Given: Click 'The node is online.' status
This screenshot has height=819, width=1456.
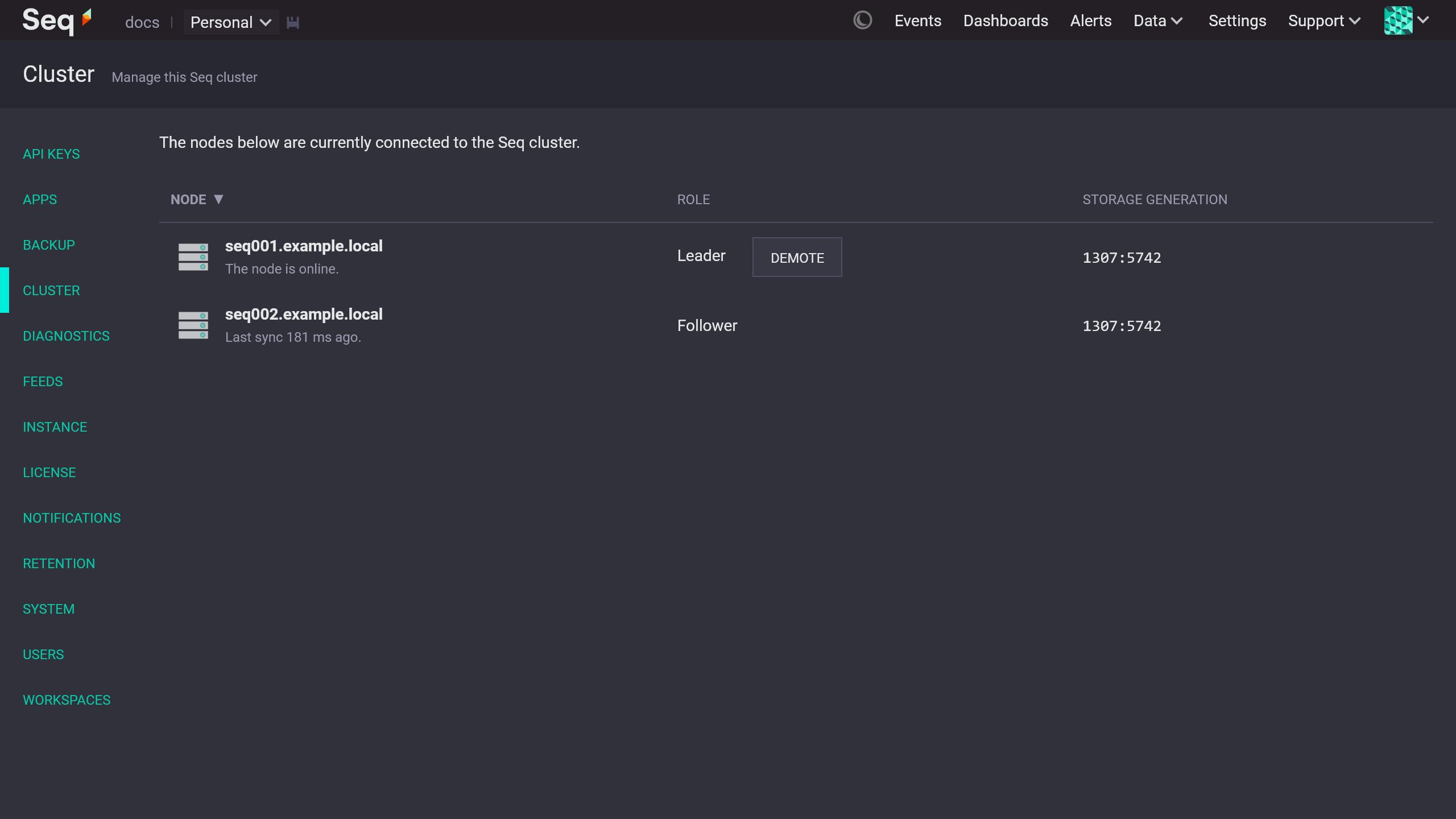Looking at the screenshot, I should point(282,269).
